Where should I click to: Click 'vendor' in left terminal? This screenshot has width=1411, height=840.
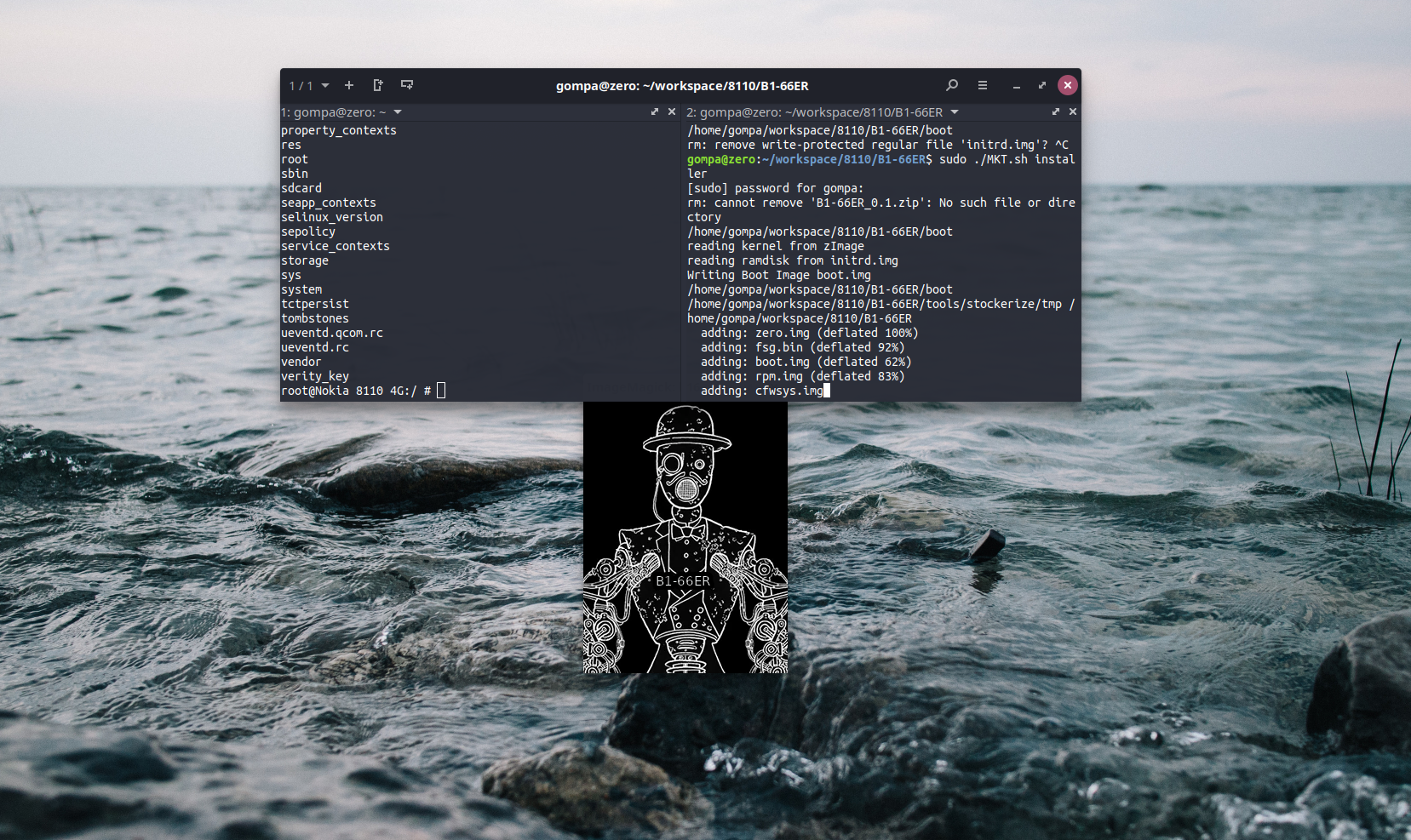click(301, 362)
